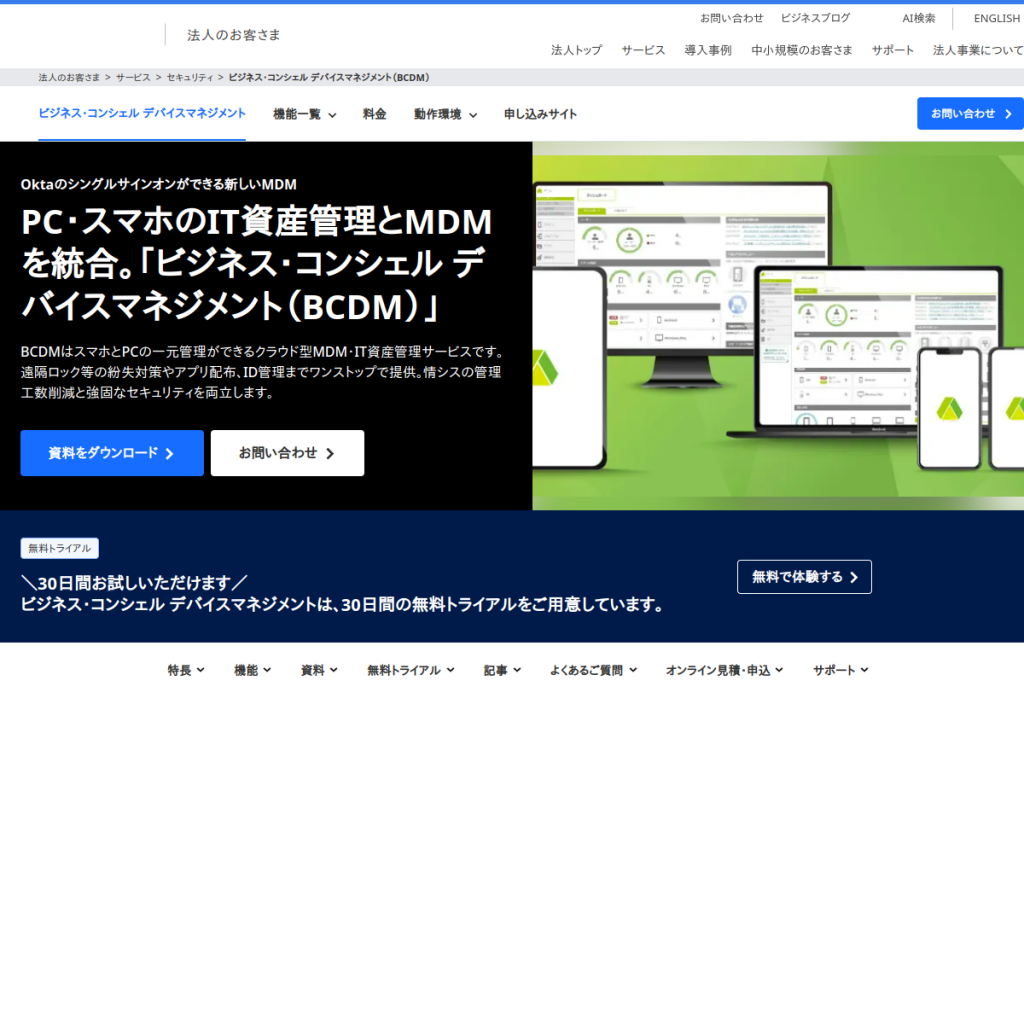Click 無料トライアル badge label
The height and width of the screenshot is (1024, 1024).
(59, 548)
